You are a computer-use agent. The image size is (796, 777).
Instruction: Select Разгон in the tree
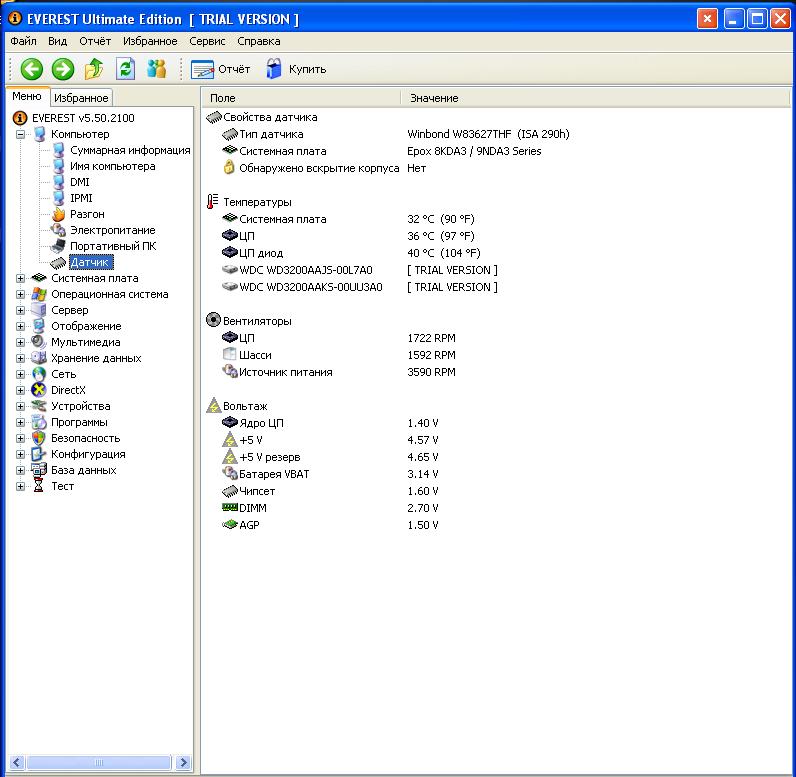pyautogui.click(x=86, y=214)
